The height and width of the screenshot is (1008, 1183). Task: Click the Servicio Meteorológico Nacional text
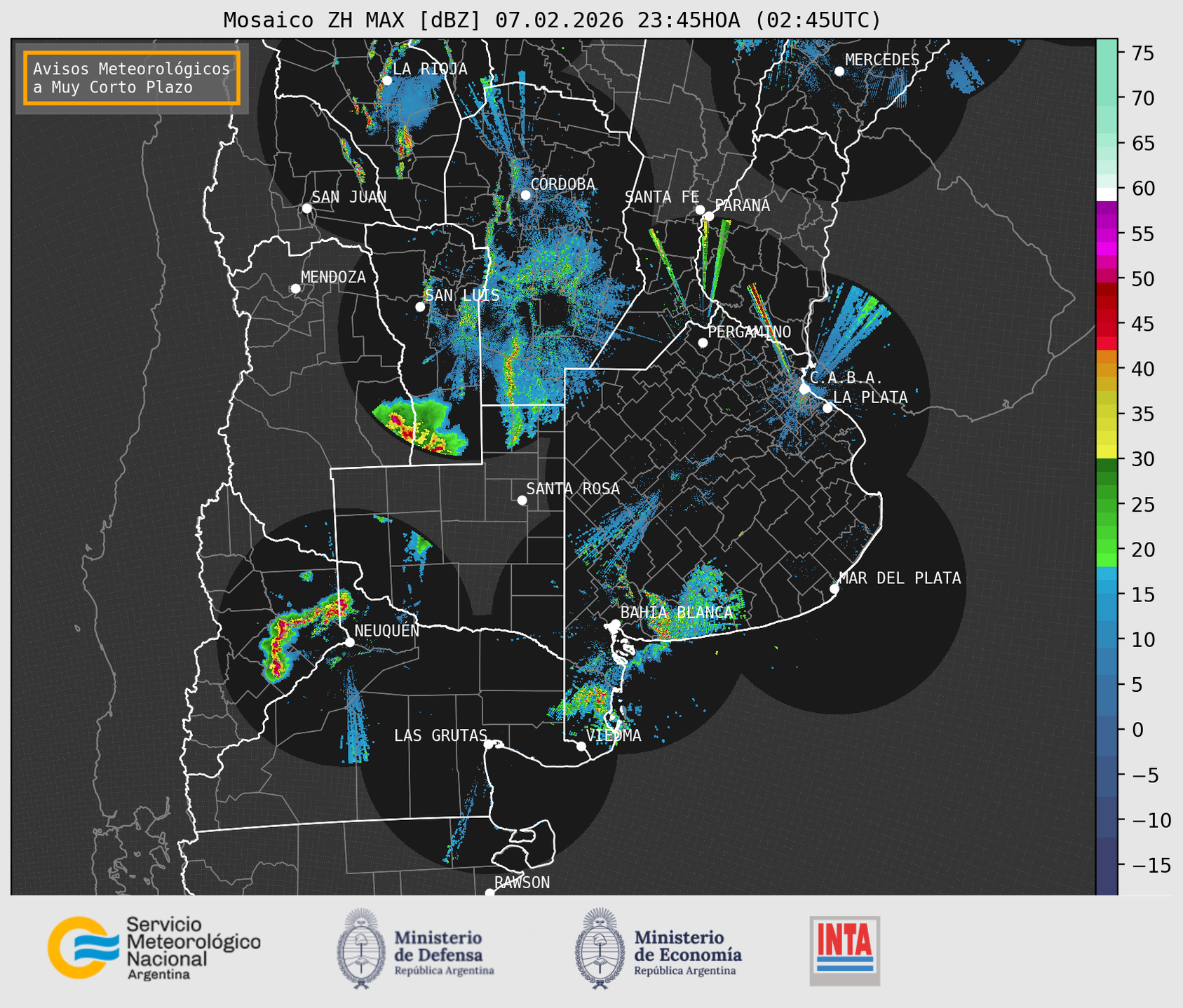[193, 948]
